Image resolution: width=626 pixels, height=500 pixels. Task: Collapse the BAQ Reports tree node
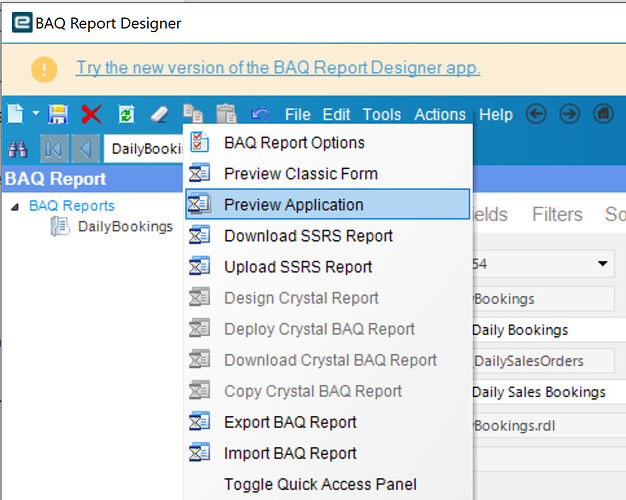tap(15, 206)
